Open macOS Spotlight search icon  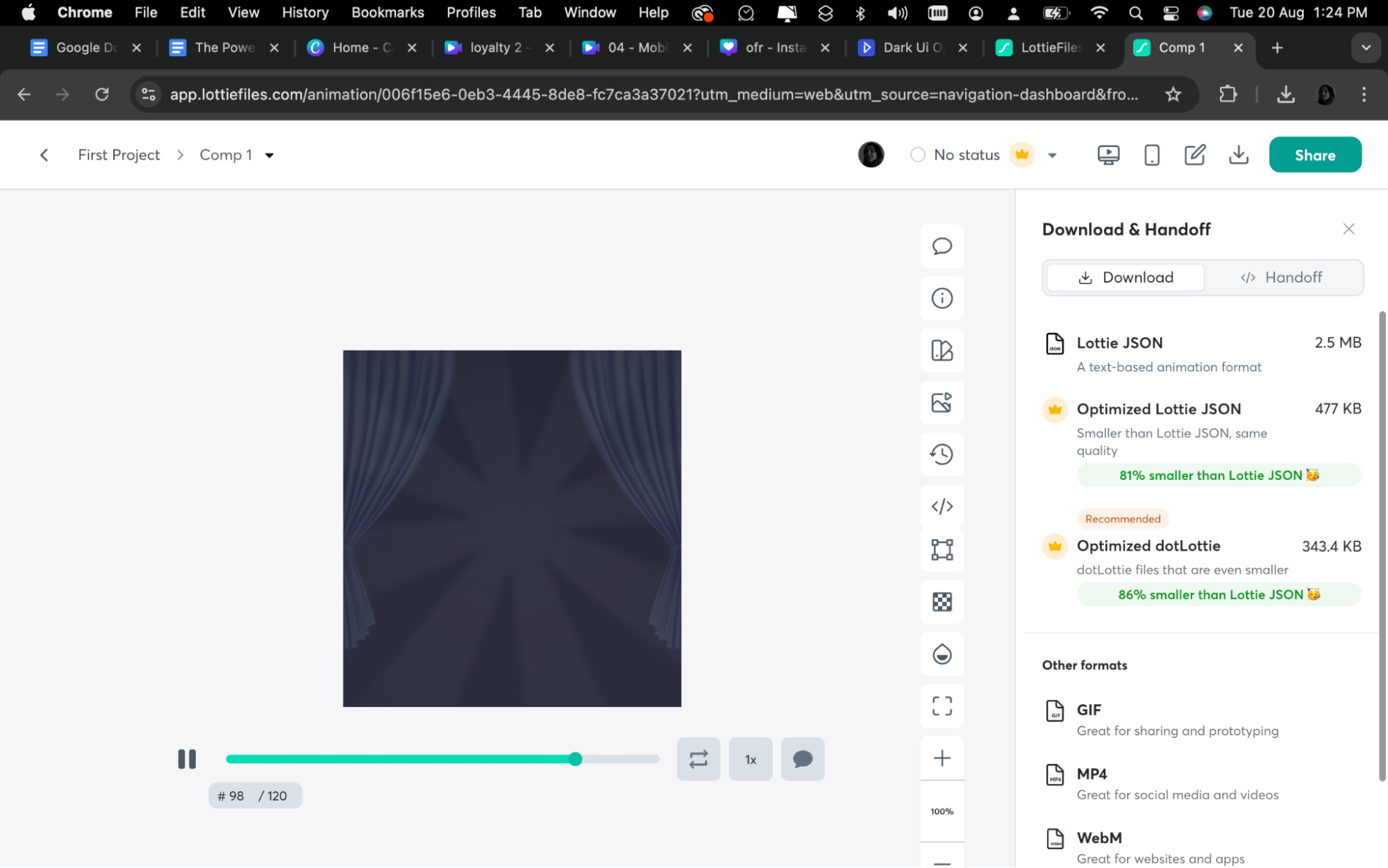click(1136, 12)
